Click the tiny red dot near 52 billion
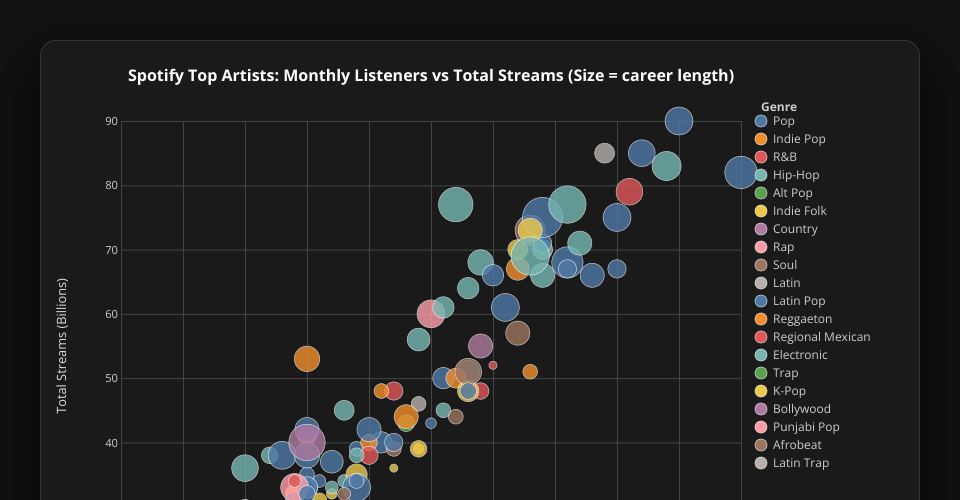Screen dimensions: 960x500 click(x=493, y=365)
